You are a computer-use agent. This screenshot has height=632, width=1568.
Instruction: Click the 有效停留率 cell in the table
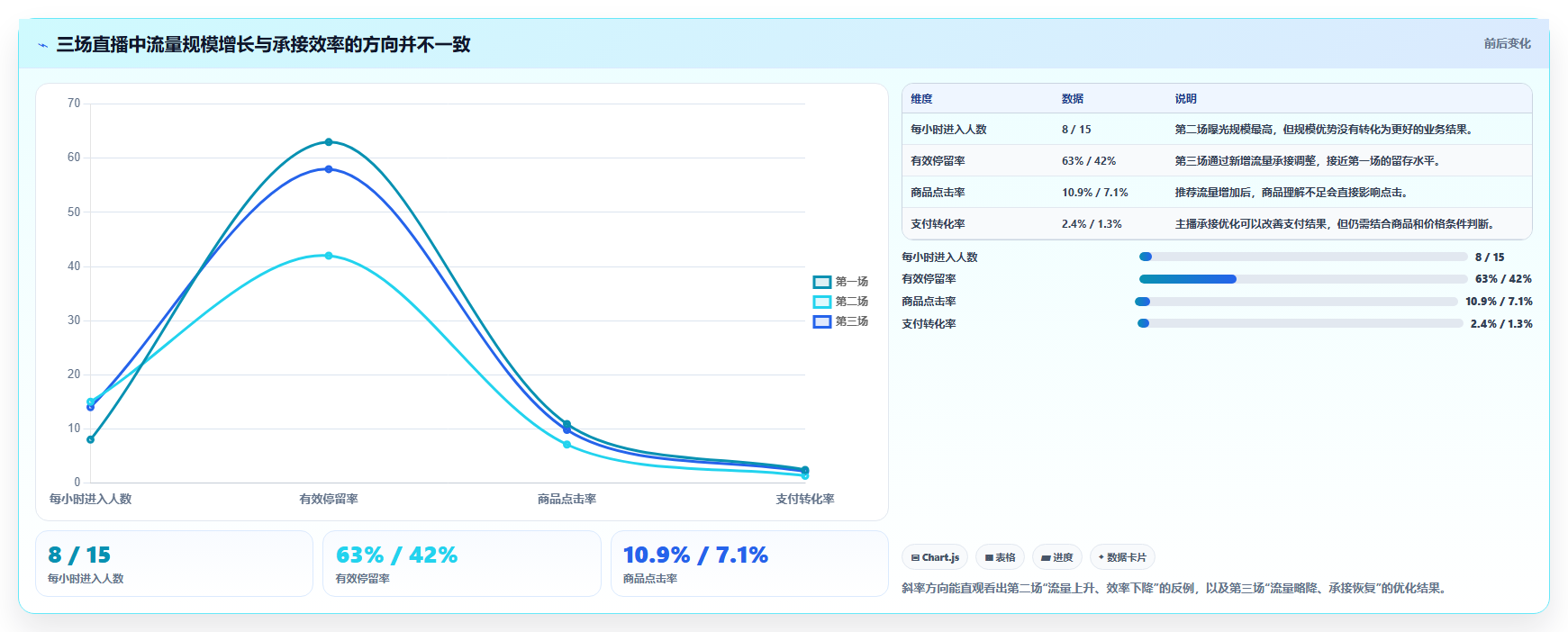point(938,161)
